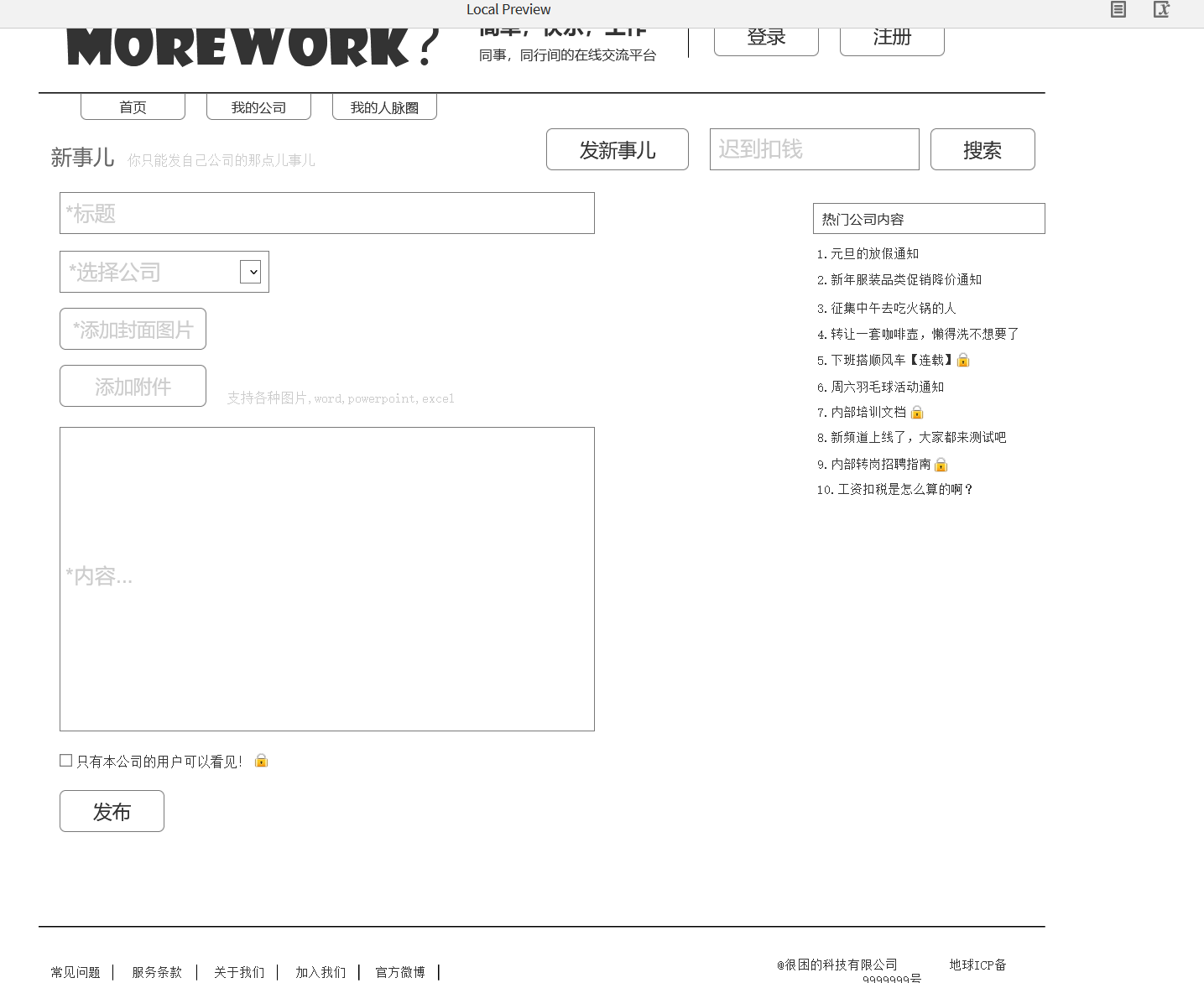This screenshot has width=1204, height=983.
Task: Click the 常见问题 footer link
Action: [x=76, y=972]
